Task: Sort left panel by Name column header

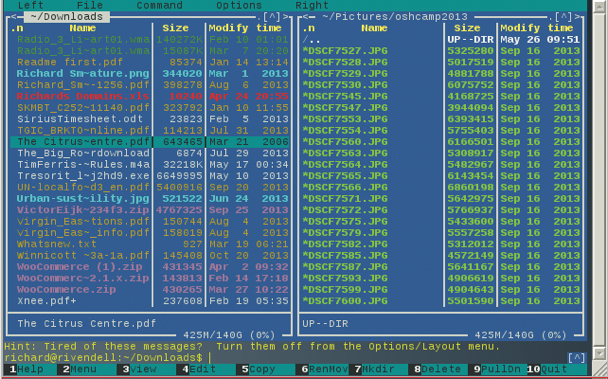Action: point(83,28)
